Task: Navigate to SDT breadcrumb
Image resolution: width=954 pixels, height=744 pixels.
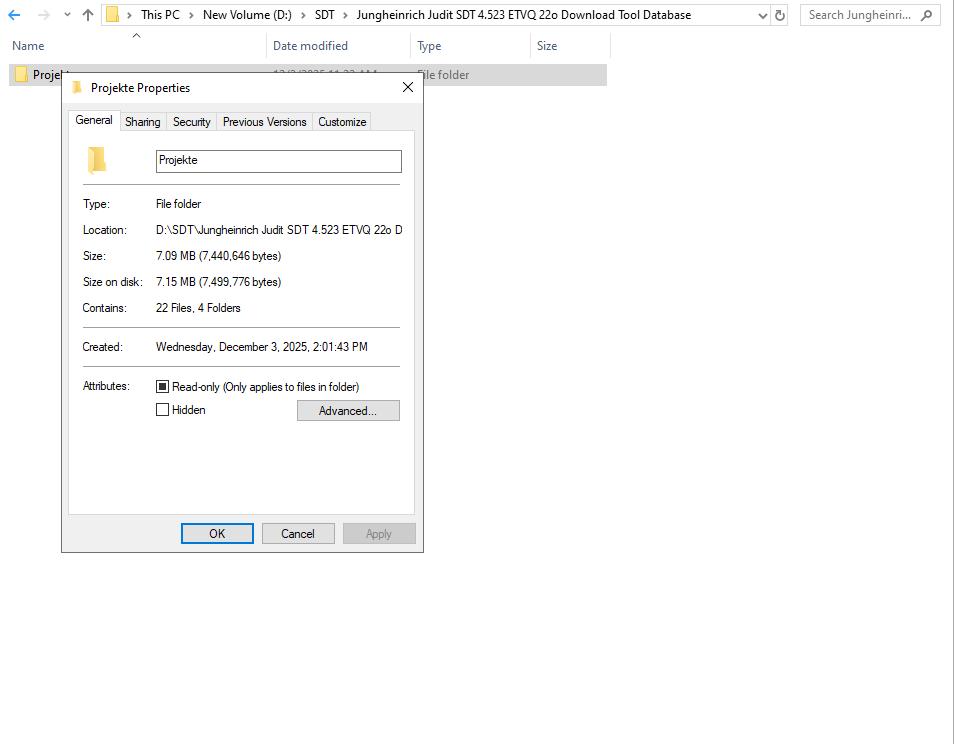Action: point(324,15)
